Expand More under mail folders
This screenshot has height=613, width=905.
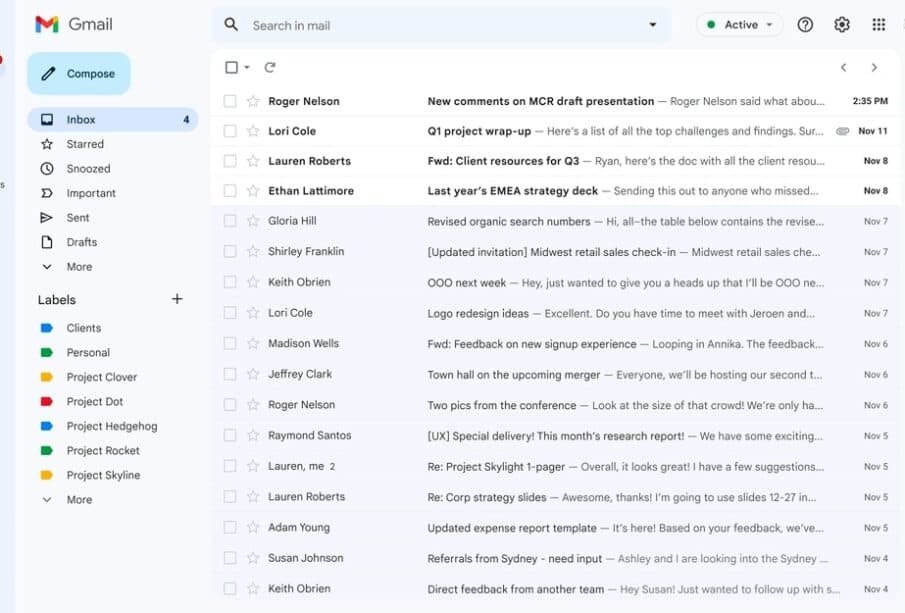(x=67, y=267)
